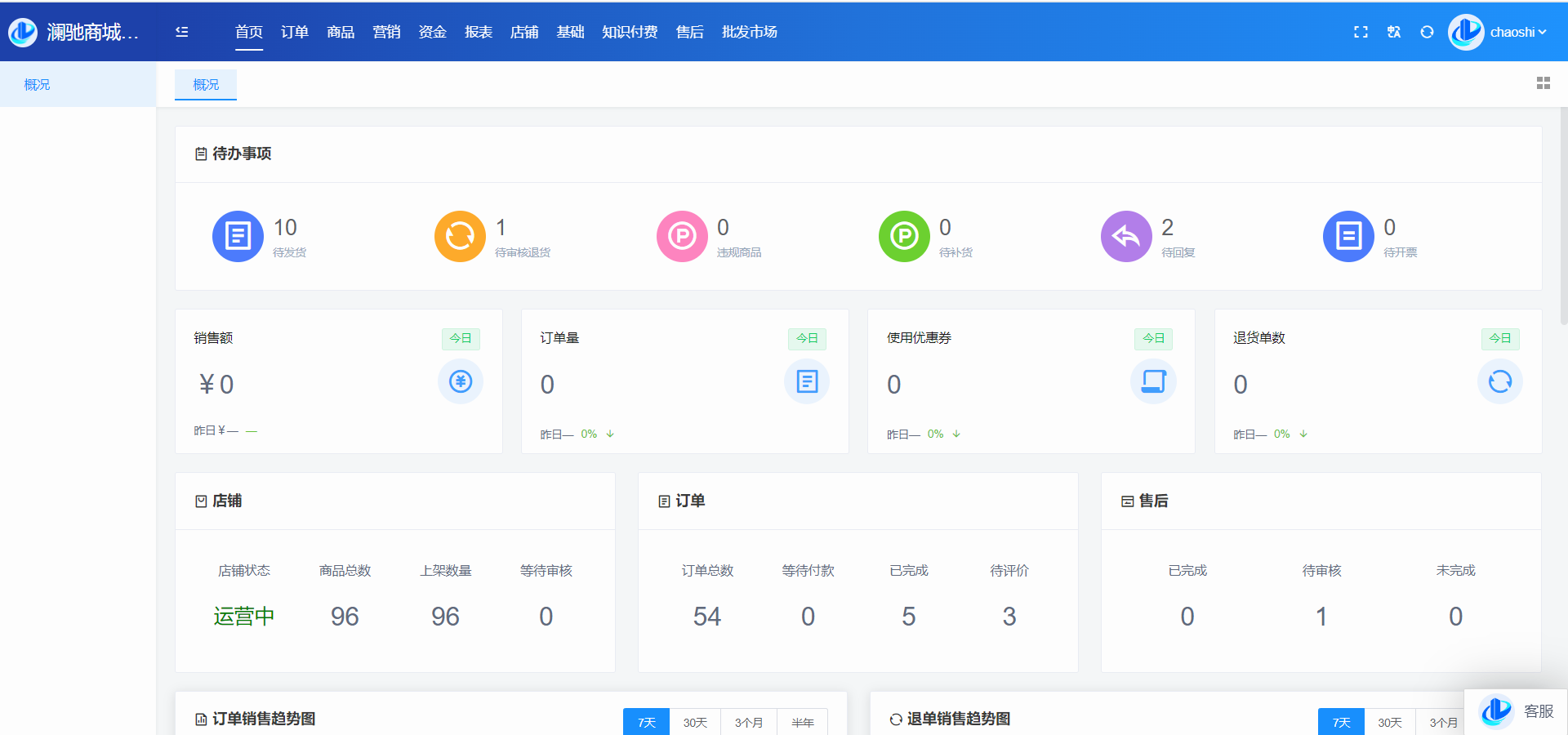1568x735 pixels.
Task: Open the 待开票 invoice icon
Action: coord(1348,237)
